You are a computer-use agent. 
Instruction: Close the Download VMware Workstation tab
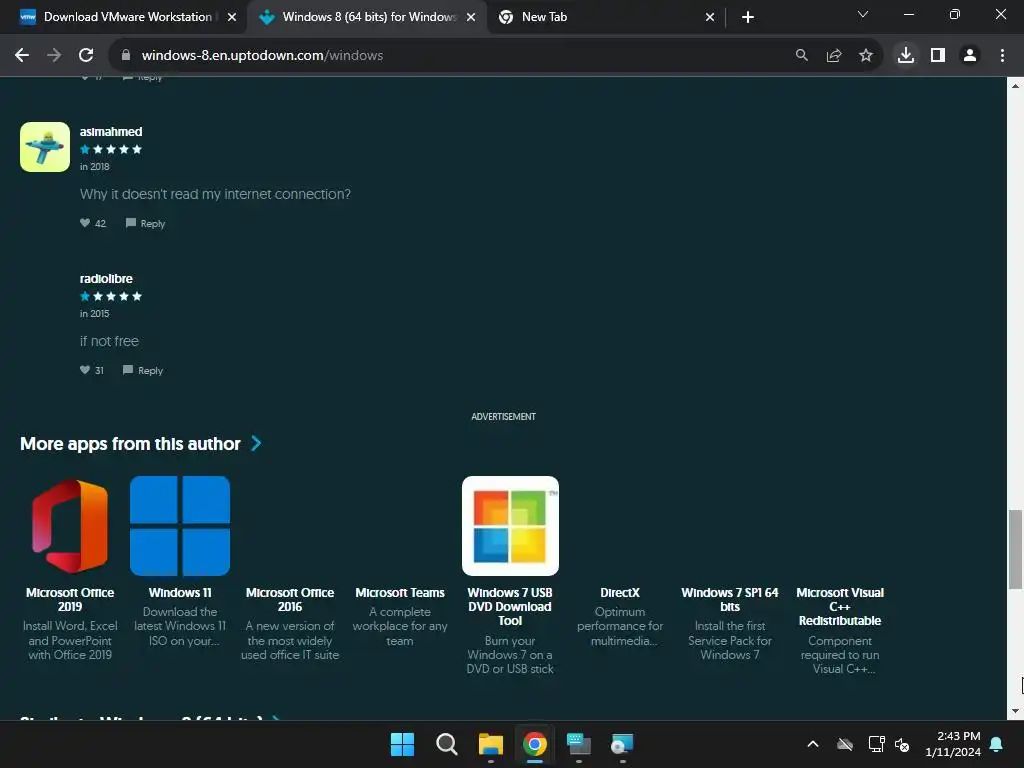[x=232, y=17]
